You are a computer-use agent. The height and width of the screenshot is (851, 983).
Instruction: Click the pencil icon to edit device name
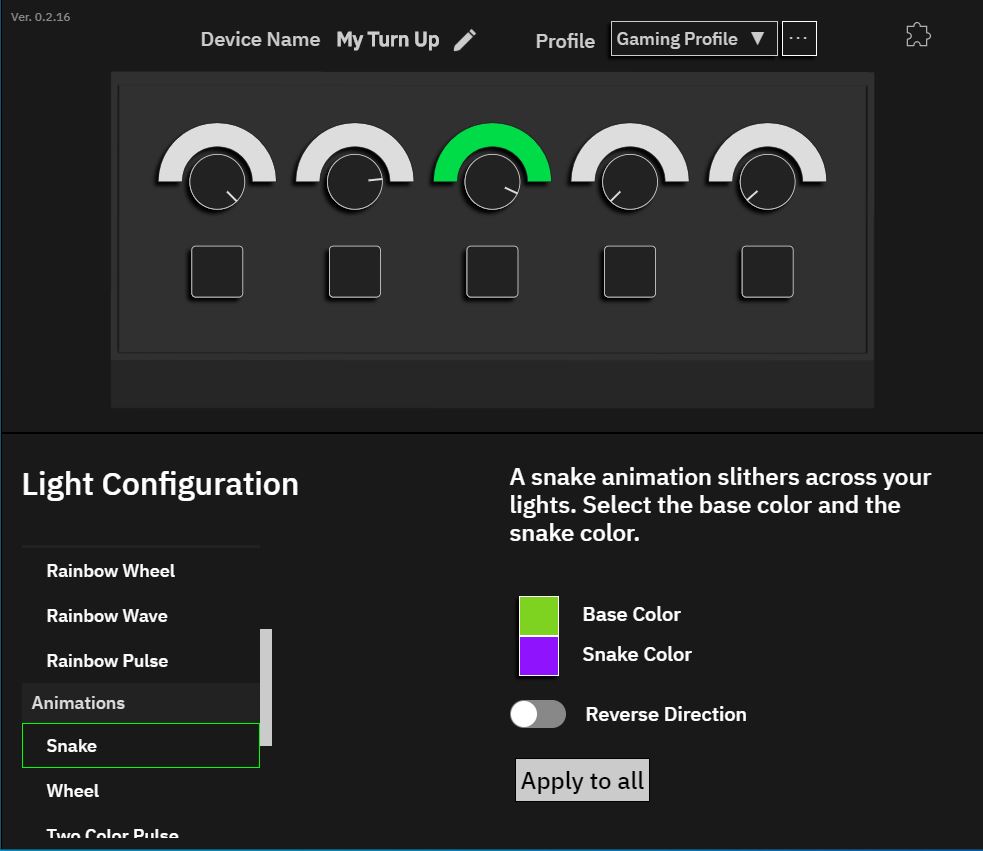coord(465,40)
